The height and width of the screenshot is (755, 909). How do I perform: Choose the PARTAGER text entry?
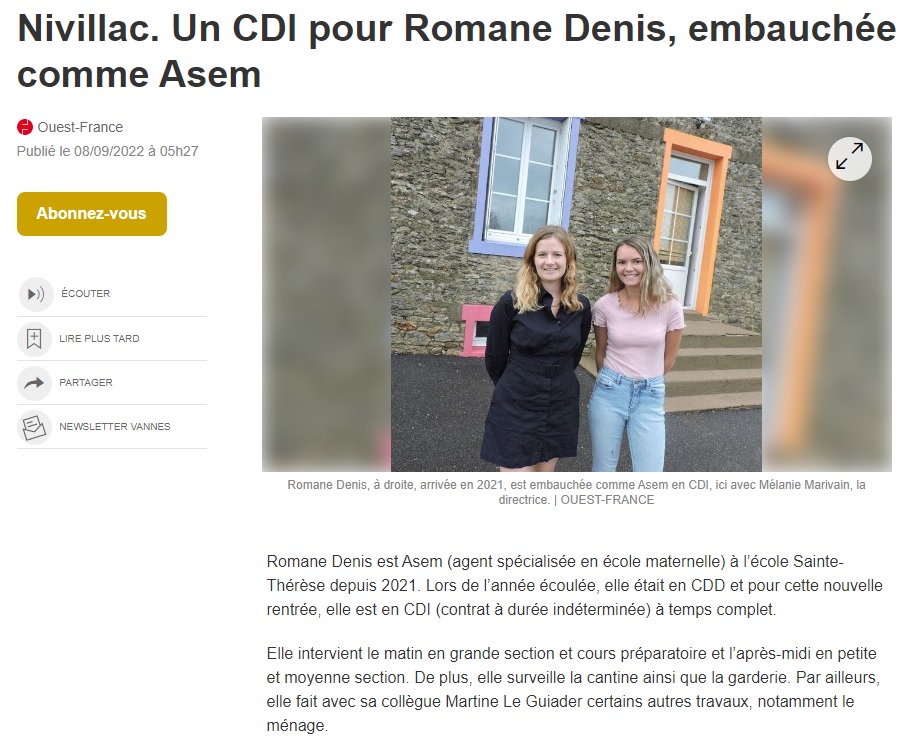(86, 382)
